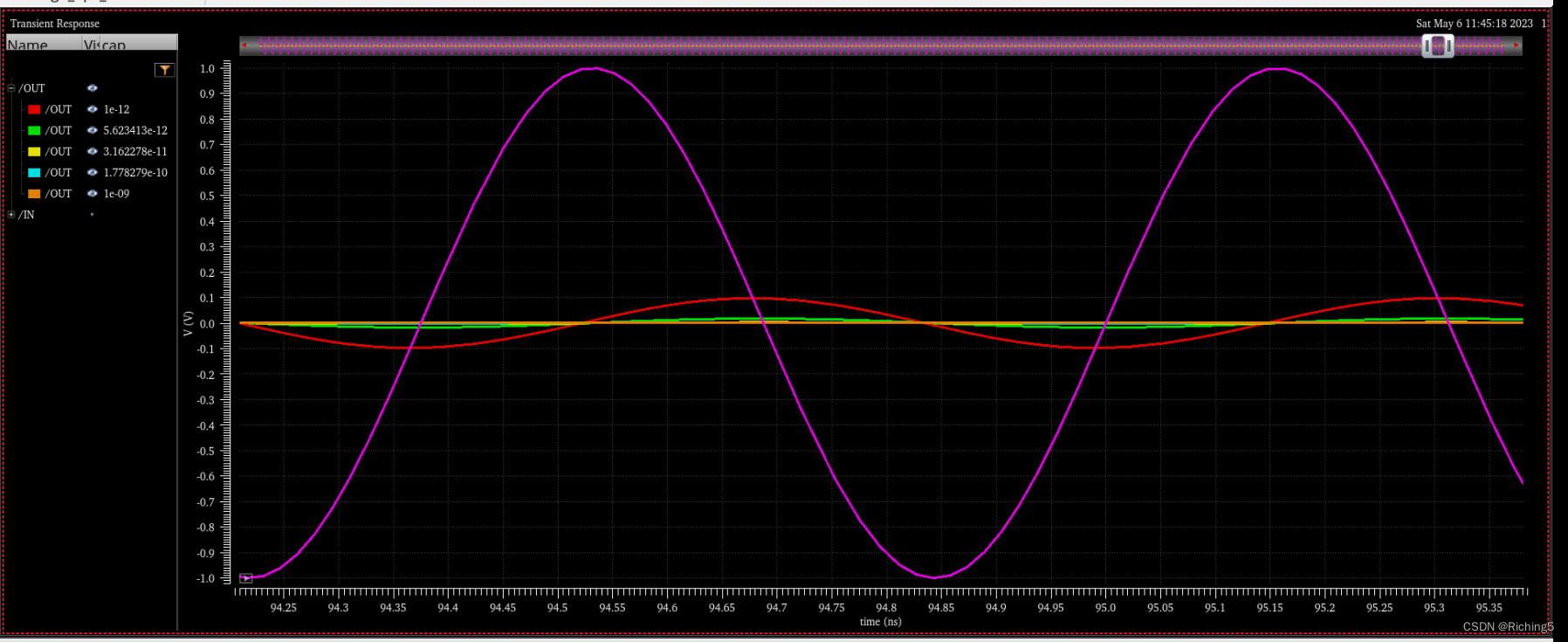Viewport: 1568px width, 642px height.
Task: Click the Name column header
Action: pyautogui.click(x=44, y=43)
